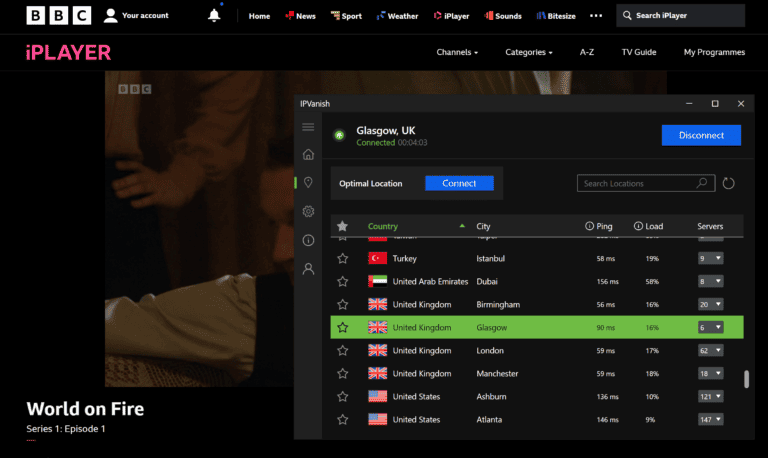
Task: Open the iPlayer Categories dropdown
Action: (528, 52)
